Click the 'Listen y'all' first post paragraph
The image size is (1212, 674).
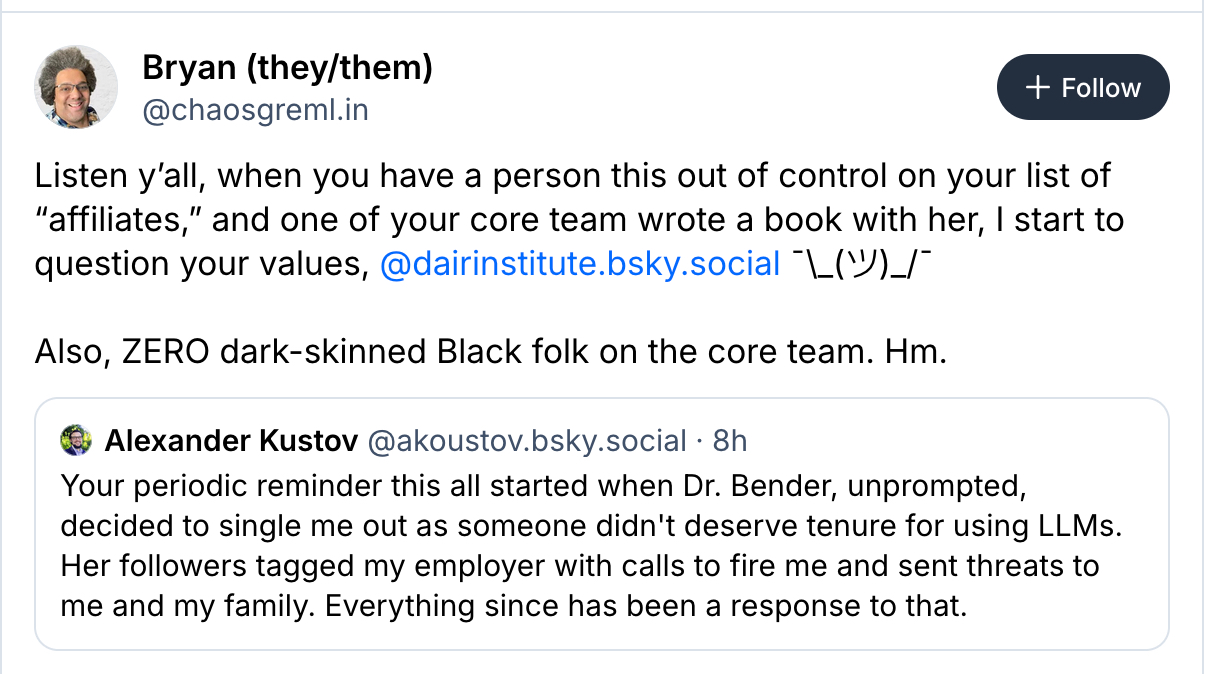pyautogui.click(x=572, y=176)
